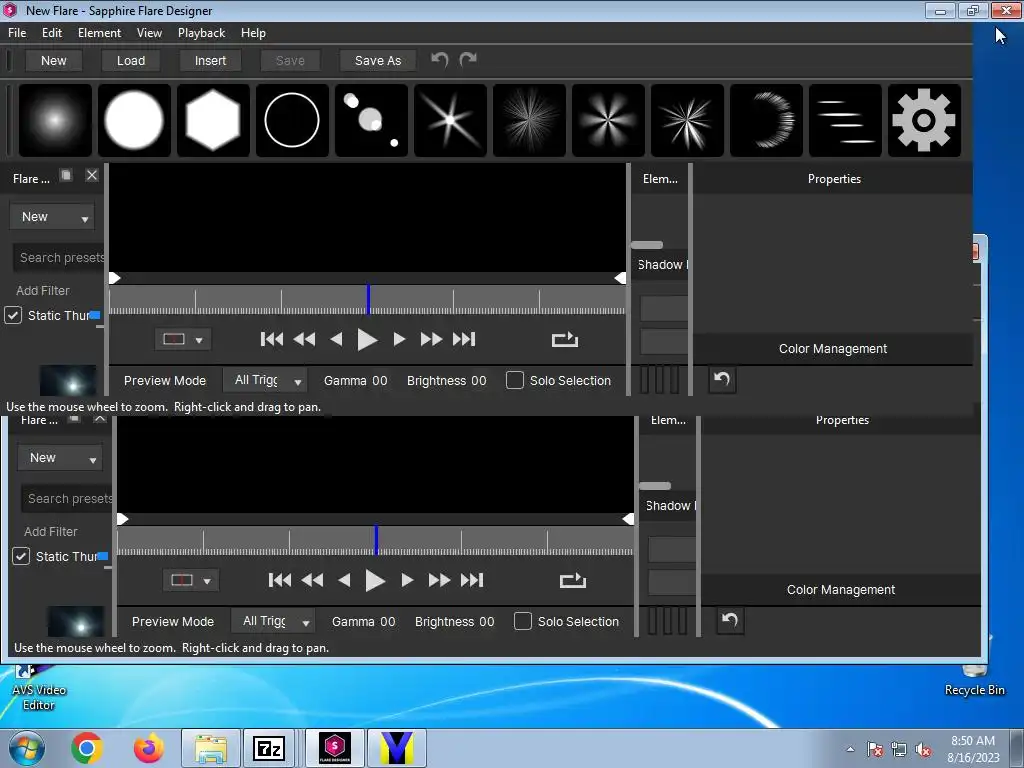Viewport: 1024px width, 768px height.
Task: Add the fine radial rays element
Action: [529, 120]
